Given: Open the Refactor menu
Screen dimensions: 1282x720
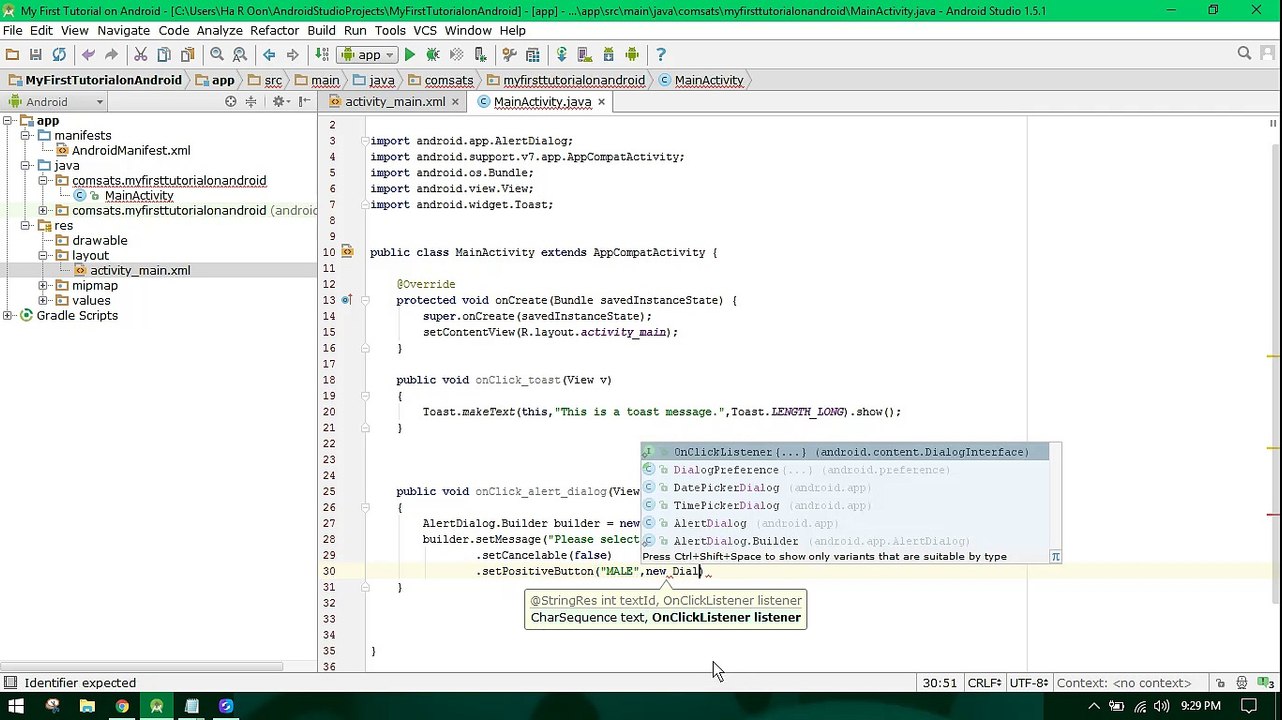Looking at the screenshot, I should [x=274, y=30].
